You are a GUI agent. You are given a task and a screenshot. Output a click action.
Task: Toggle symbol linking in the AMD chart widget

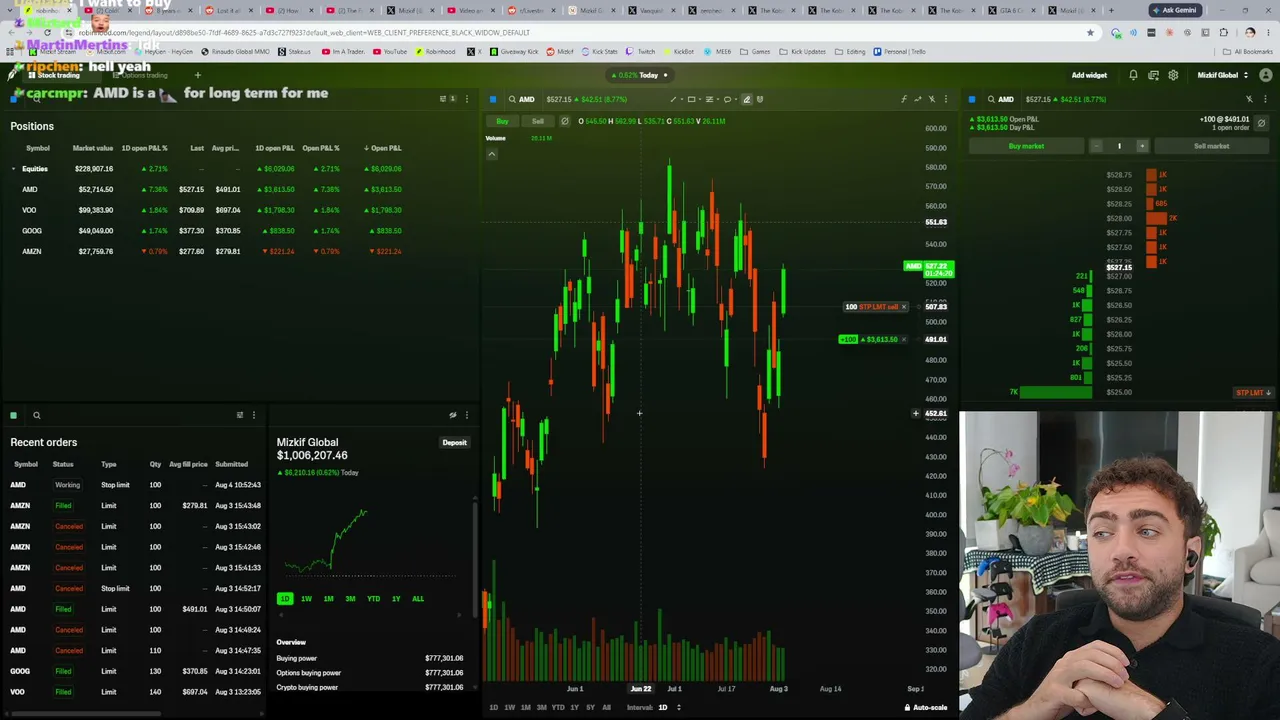[x=932, y=99]
